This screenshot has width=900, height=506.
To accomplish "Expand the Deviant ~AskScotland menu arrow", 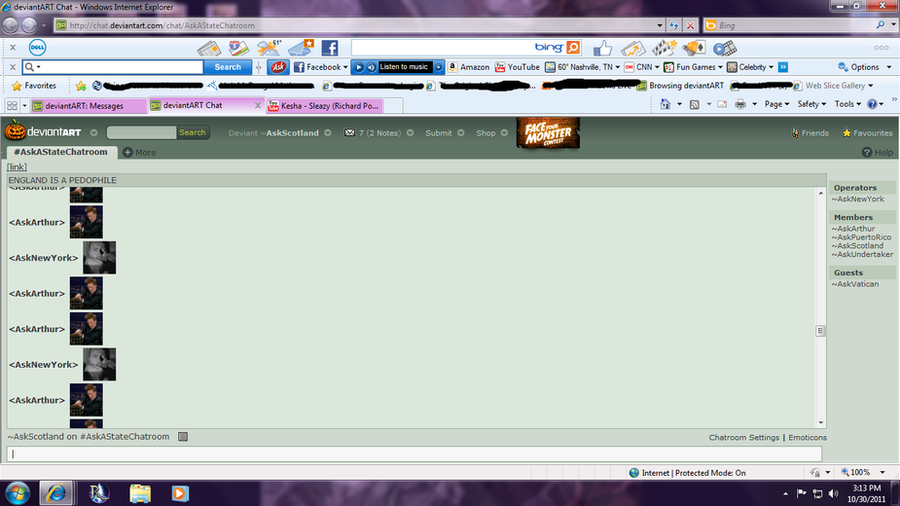I will (328, 133).
